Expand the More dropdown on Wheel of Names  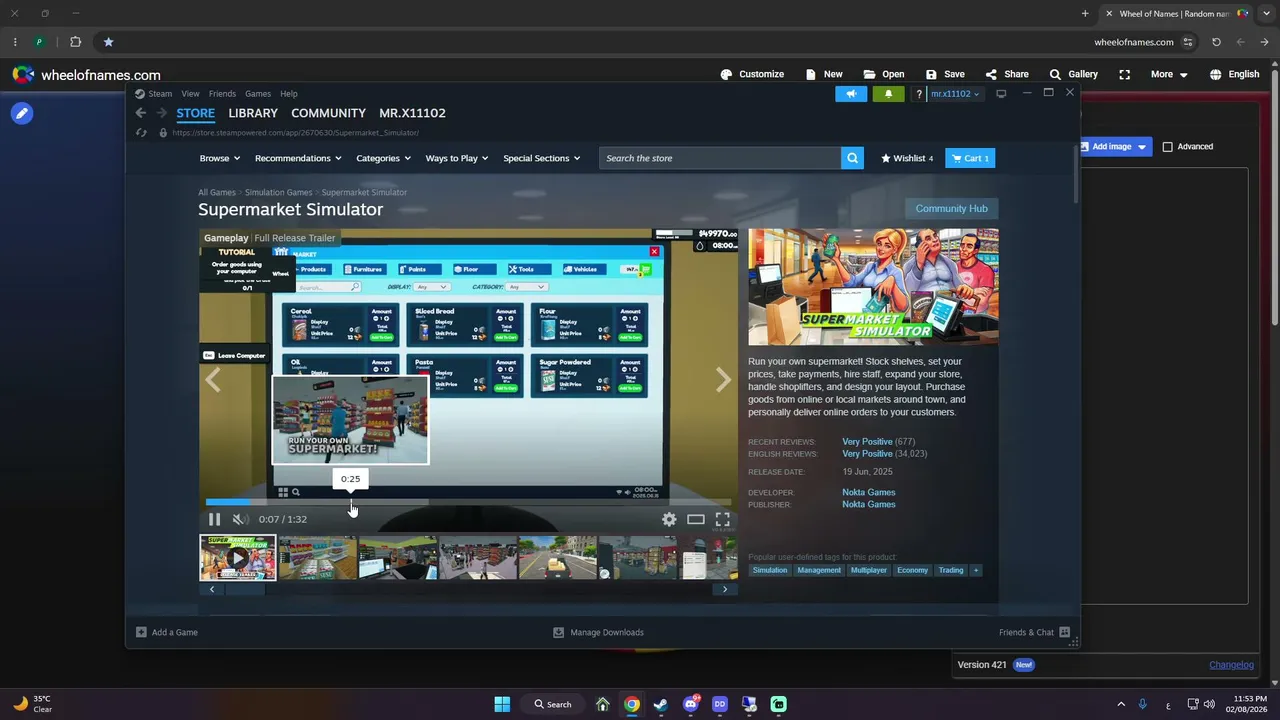coord(1169,74)
